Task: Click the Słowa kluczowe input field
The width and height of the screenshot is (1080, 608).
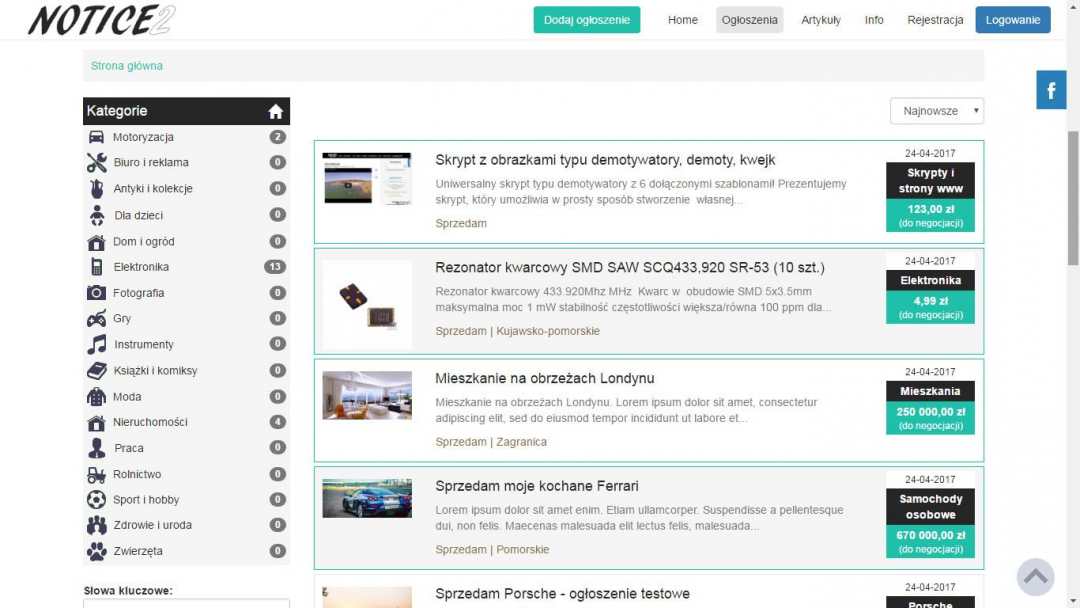Action: click(186, 603)
